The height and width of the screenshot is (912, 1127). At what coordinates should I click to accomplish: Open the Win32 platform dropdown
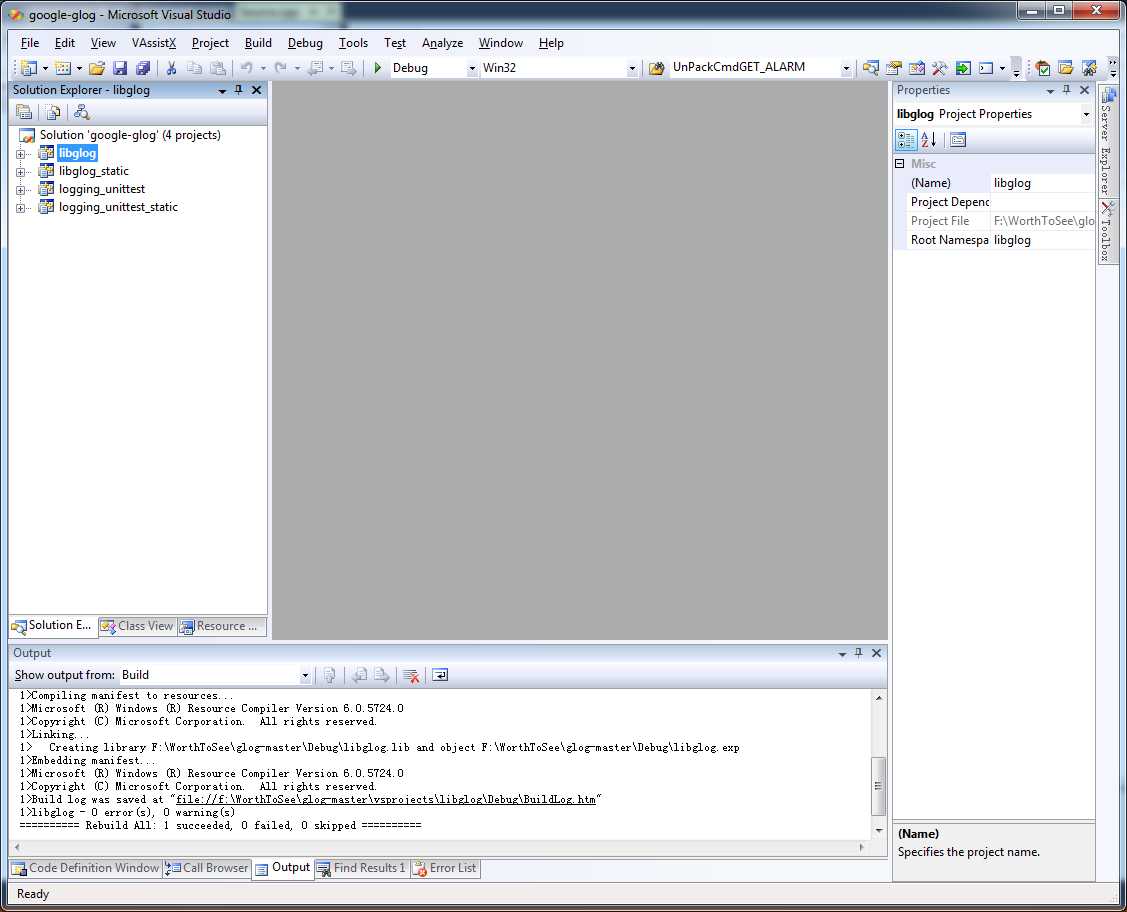pyautogui.click(x=632, y=68)
